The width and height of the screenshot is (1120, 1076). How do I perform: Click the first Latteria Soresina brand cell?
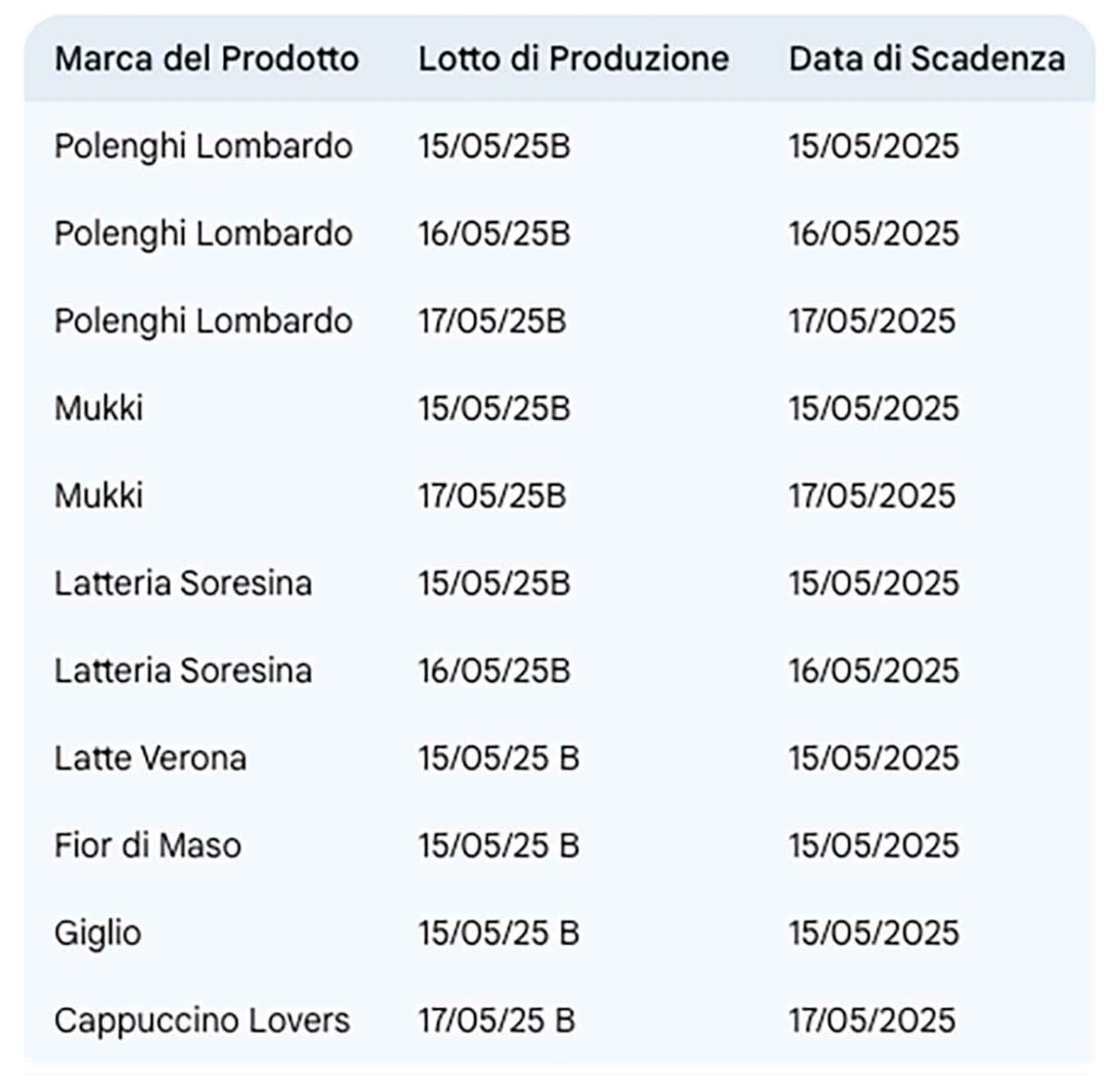click(183, 583)
